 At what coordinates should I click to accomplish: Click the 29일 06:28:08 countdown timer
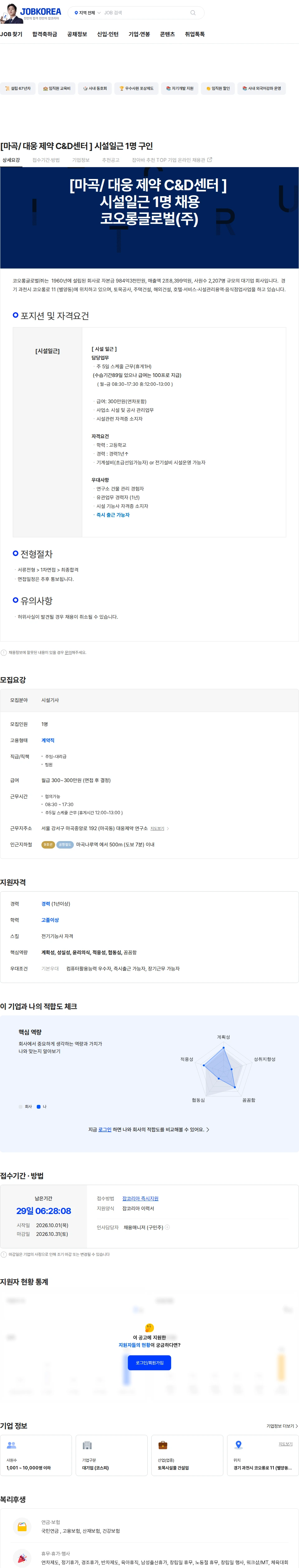coord(44,1211)
